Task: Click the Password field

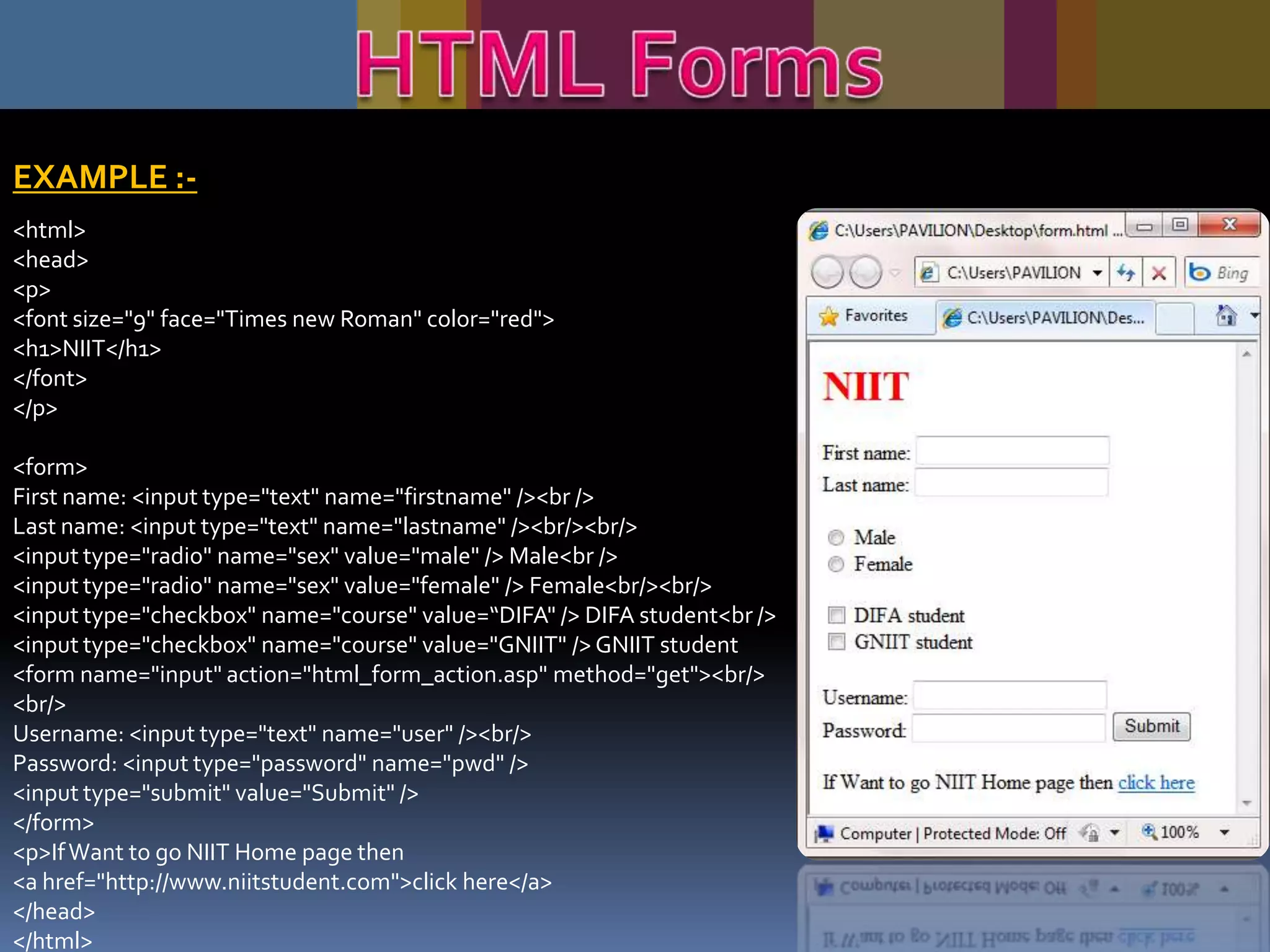Action: point(1009,728)
